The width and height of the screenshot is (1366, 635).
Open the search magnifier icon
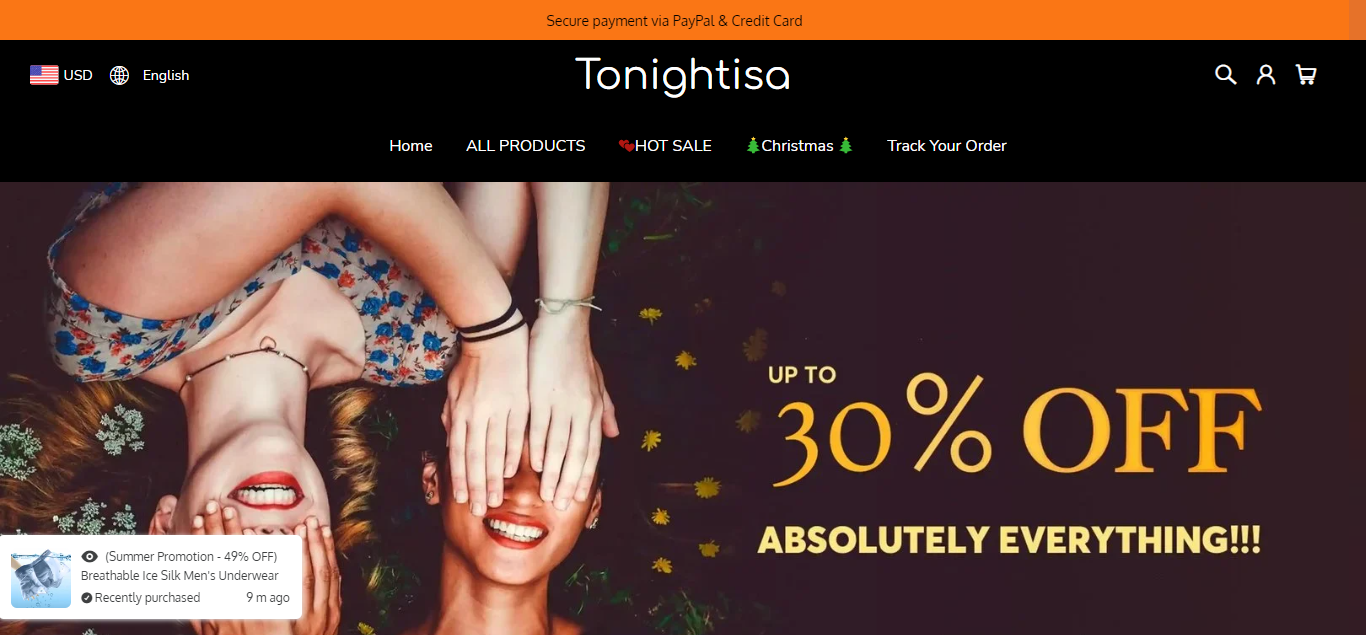click(x=1225, y=75)
